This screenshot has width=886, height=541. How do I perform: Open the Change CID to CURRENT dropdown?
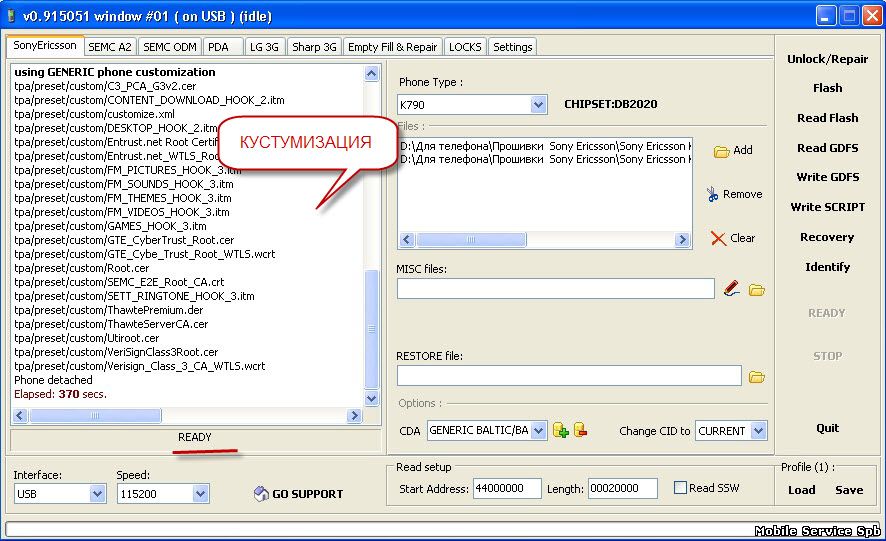coord(758,431)
